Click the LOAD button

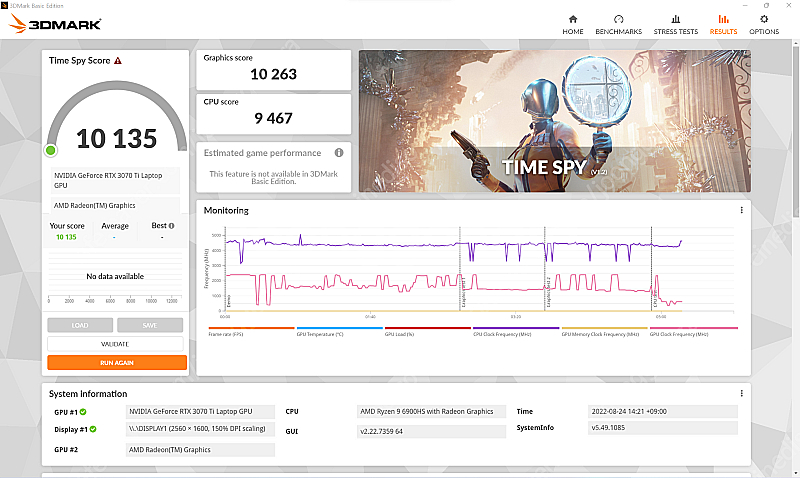[x=80, y=325]
